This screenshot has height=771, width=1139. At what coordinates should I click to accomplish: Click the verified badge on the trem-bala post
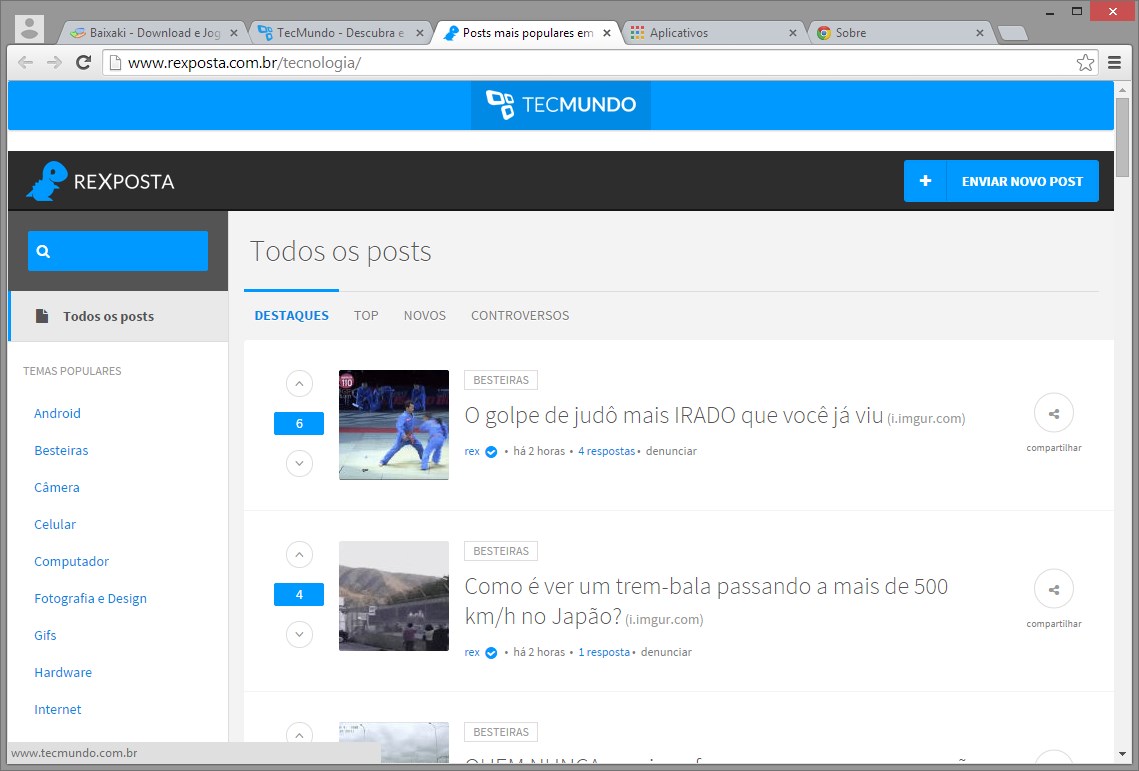tap(491, 653)
